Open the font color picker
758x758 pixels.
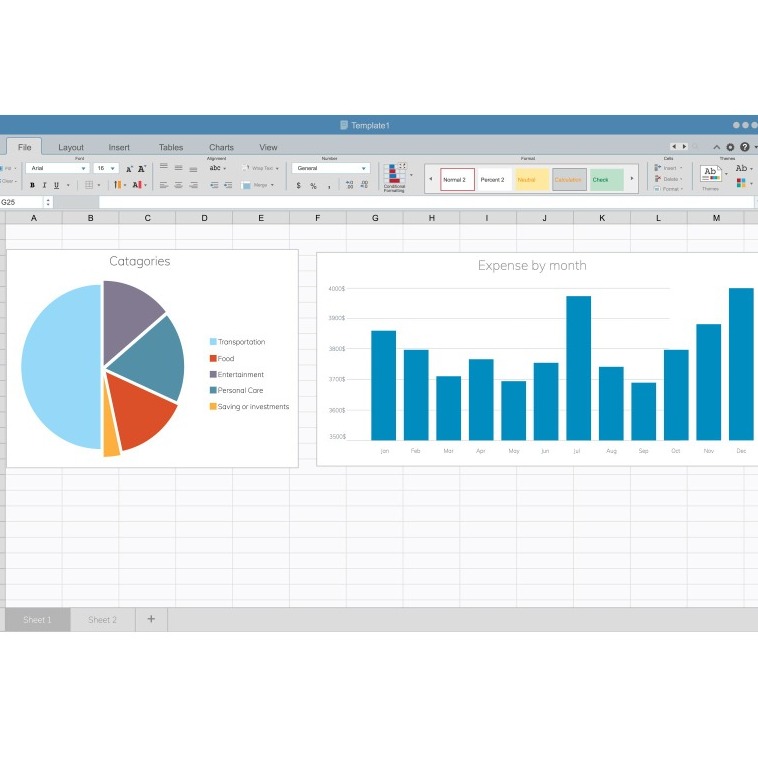coord(138,185)
